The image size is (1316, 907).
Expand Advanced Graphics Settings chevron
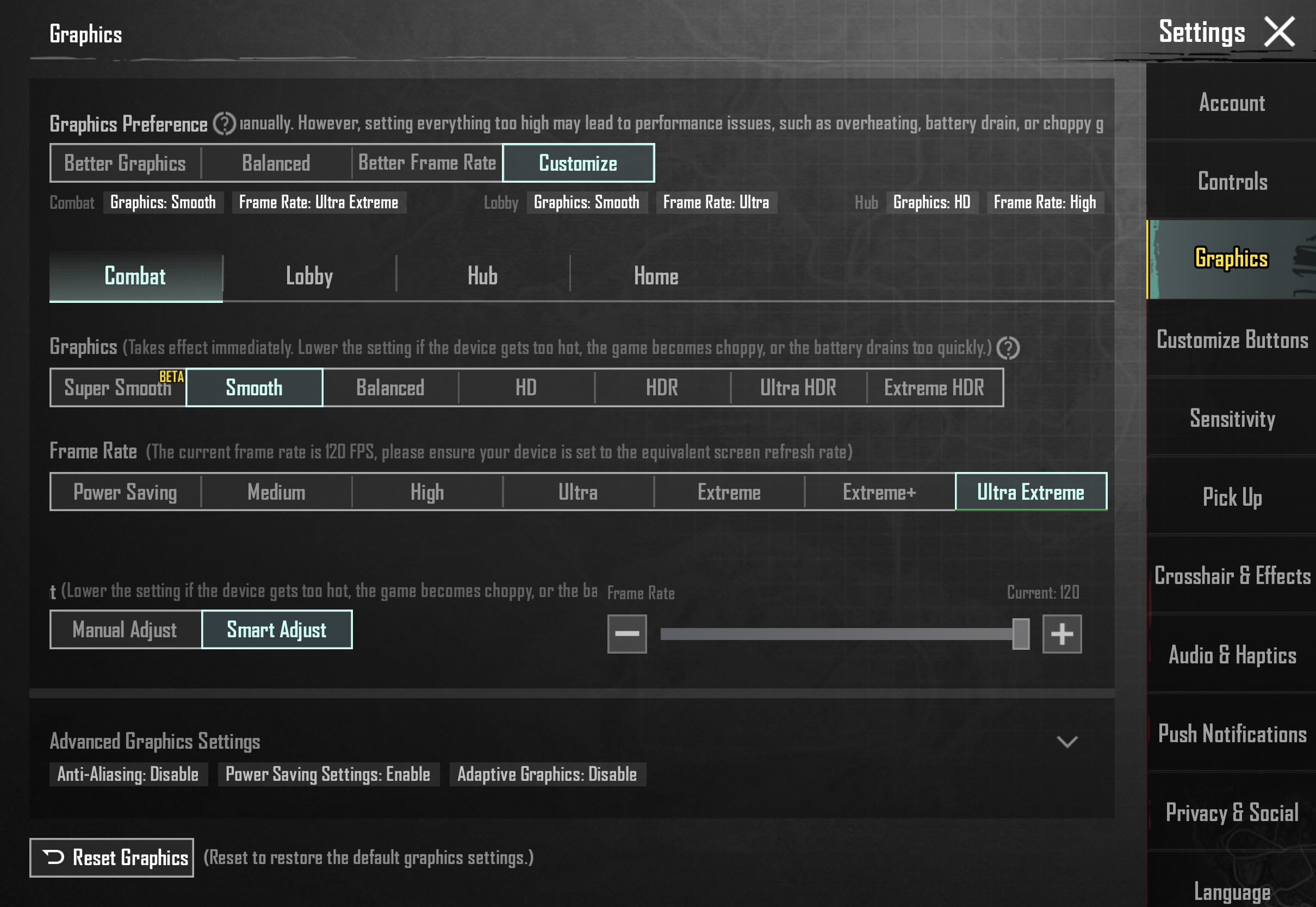point(1066,742)
